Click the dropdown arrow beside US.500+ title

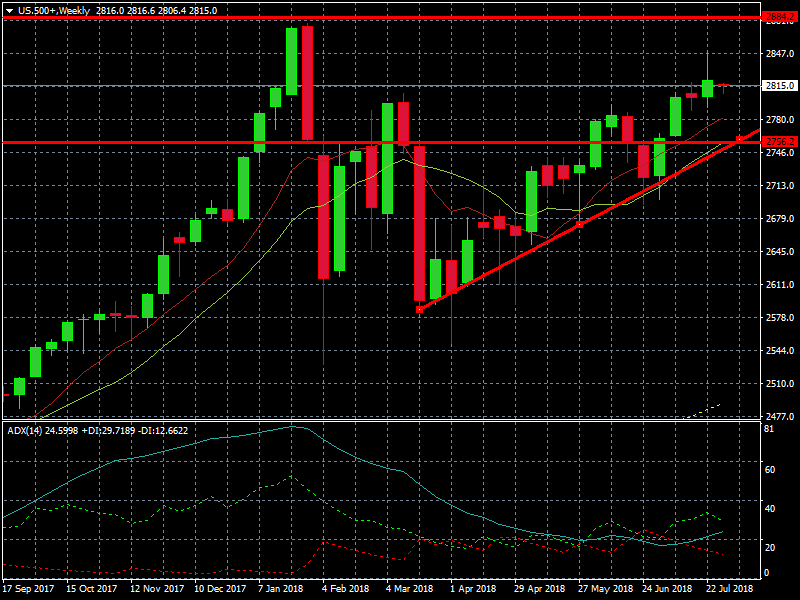tap(9, 10)
